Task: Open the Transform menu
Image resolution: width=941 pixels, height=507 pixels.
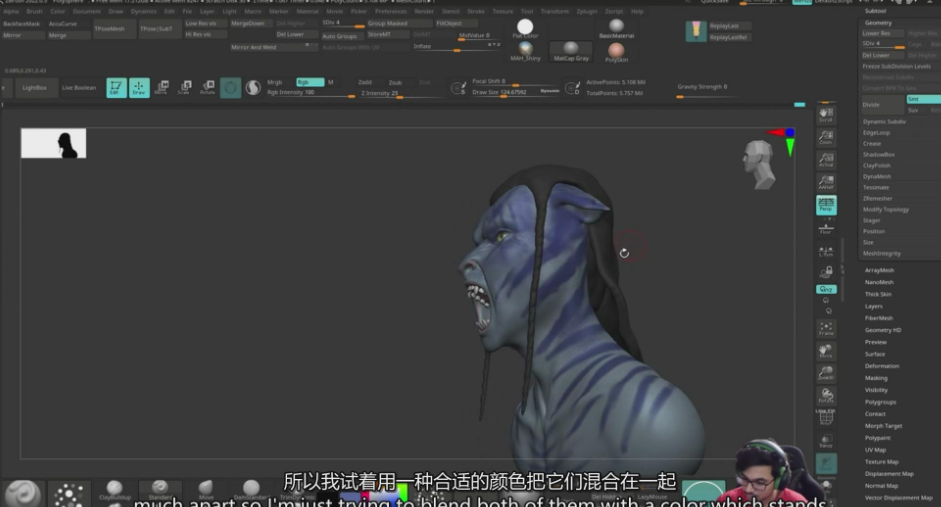Action: pyautogui.click(x=554, y=11)
